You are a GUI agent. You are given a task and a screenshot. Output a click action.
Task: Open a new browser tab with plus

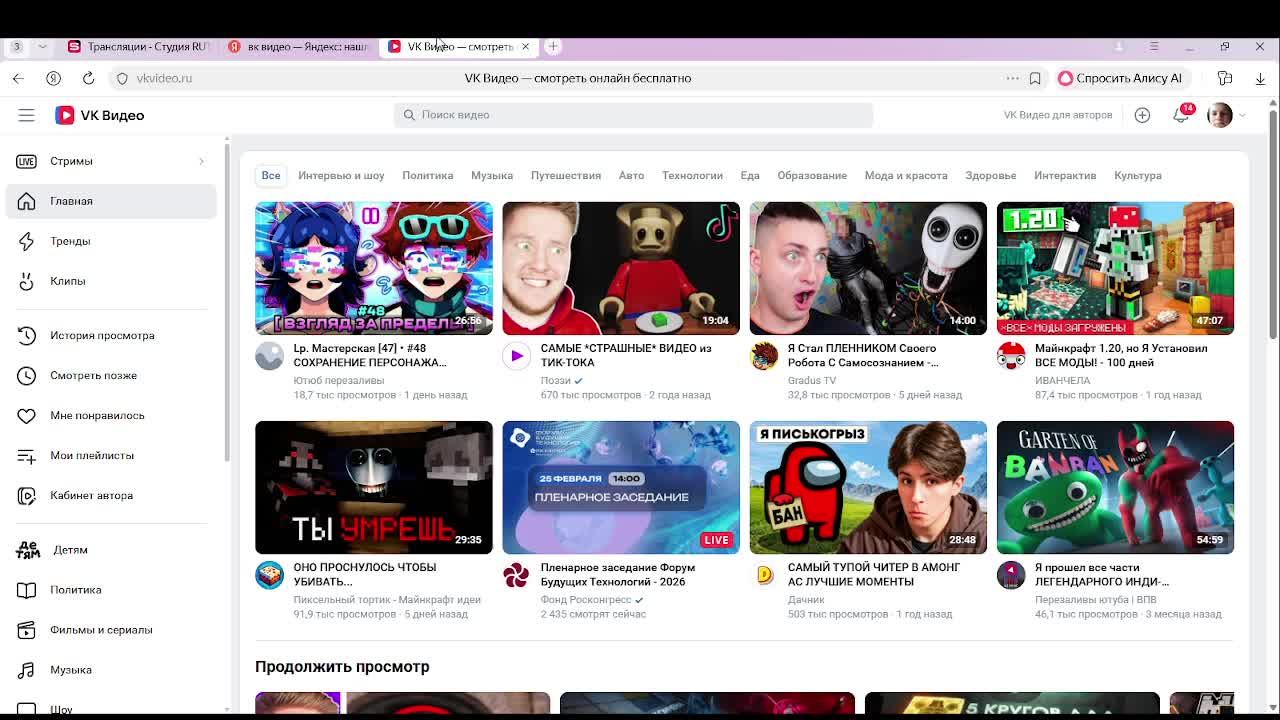pos(552,46)
